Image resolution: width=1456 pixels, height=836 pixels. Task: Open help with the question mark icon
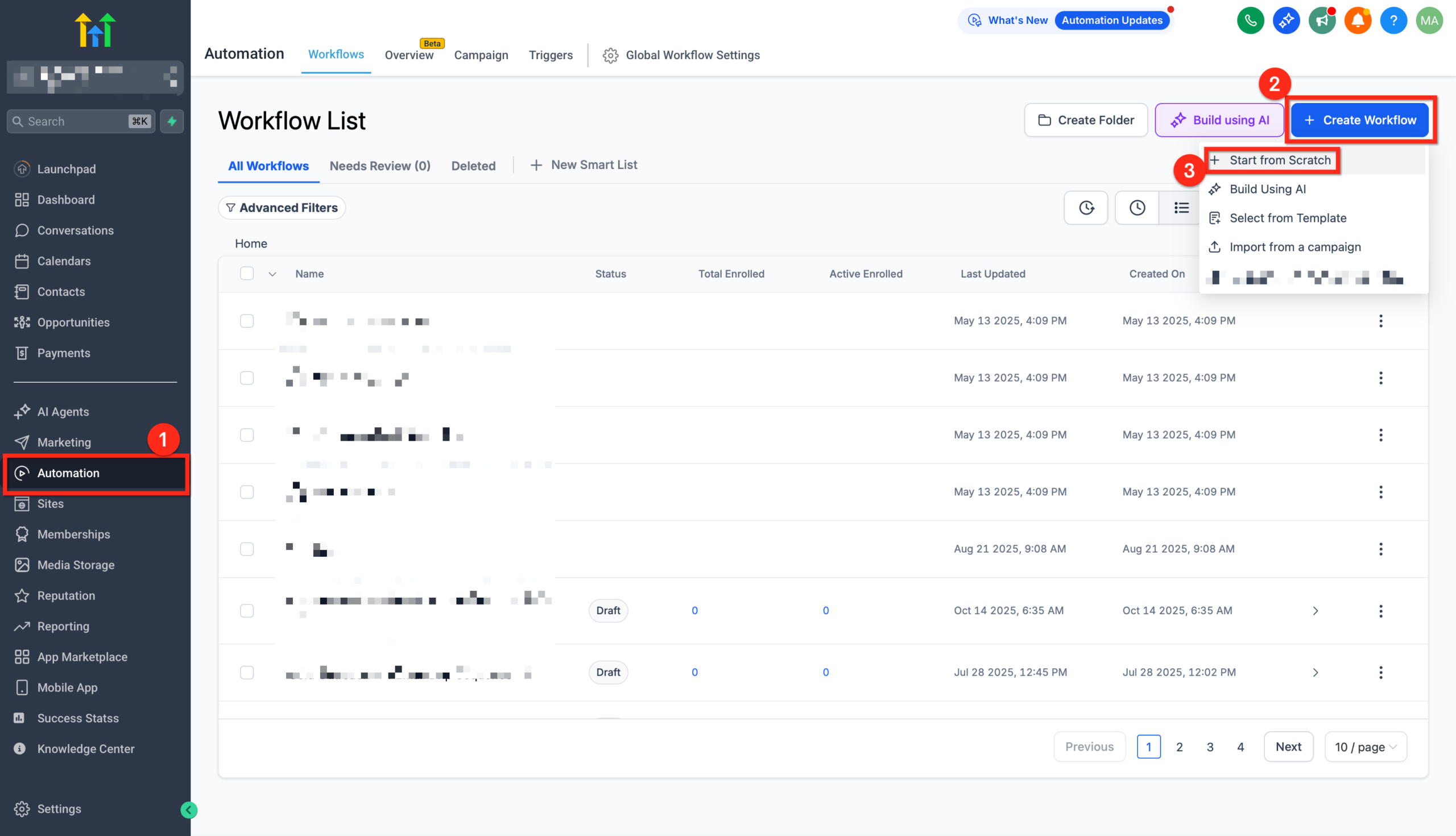click(1394, 20)
